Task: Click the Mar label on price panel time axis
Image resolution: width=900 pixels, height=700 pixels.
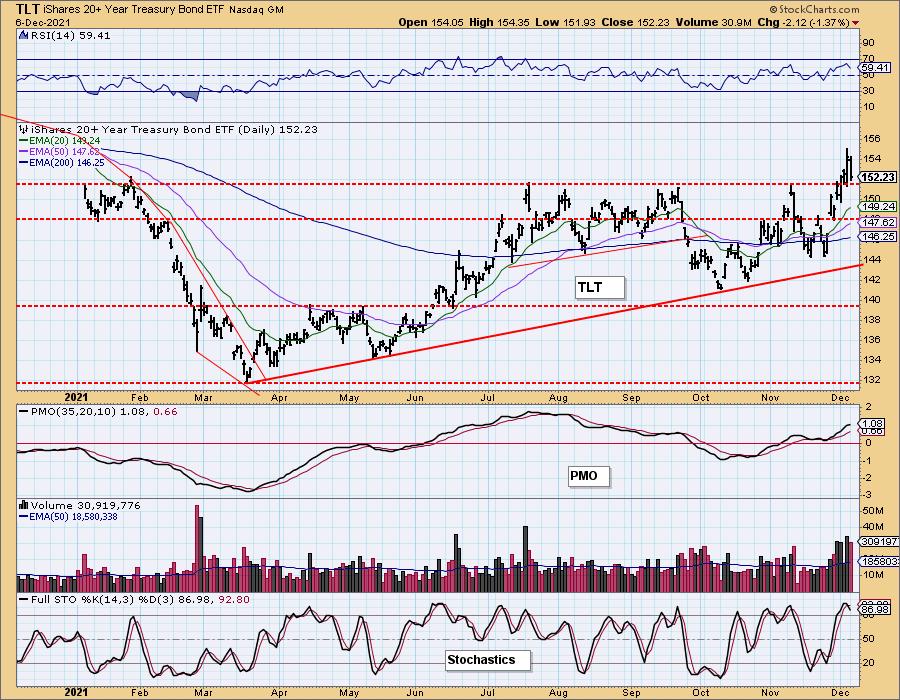Action: point(204,398)
